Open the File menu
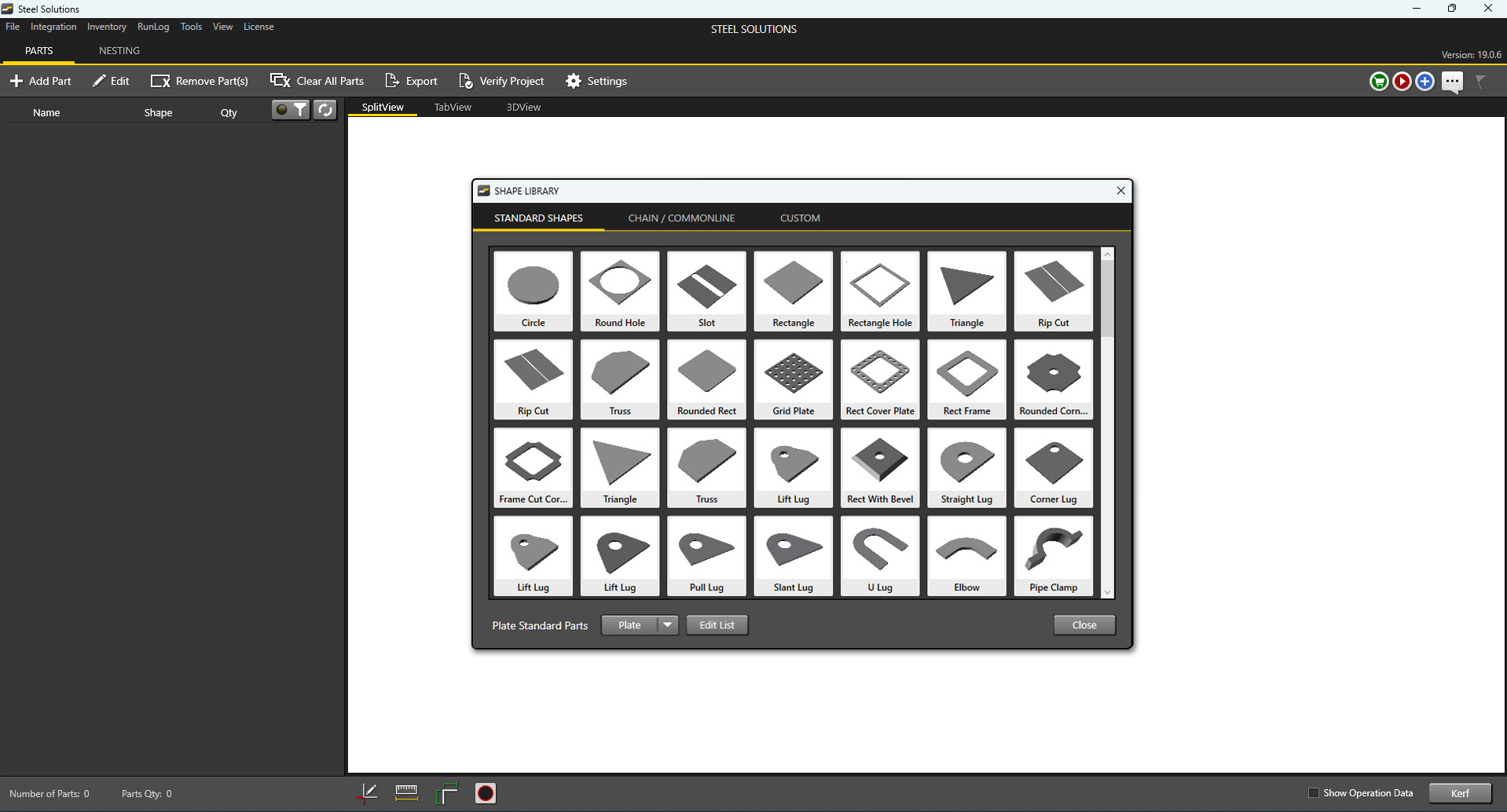This screenshot has height=812, width=1507. [x=13, y=27]
